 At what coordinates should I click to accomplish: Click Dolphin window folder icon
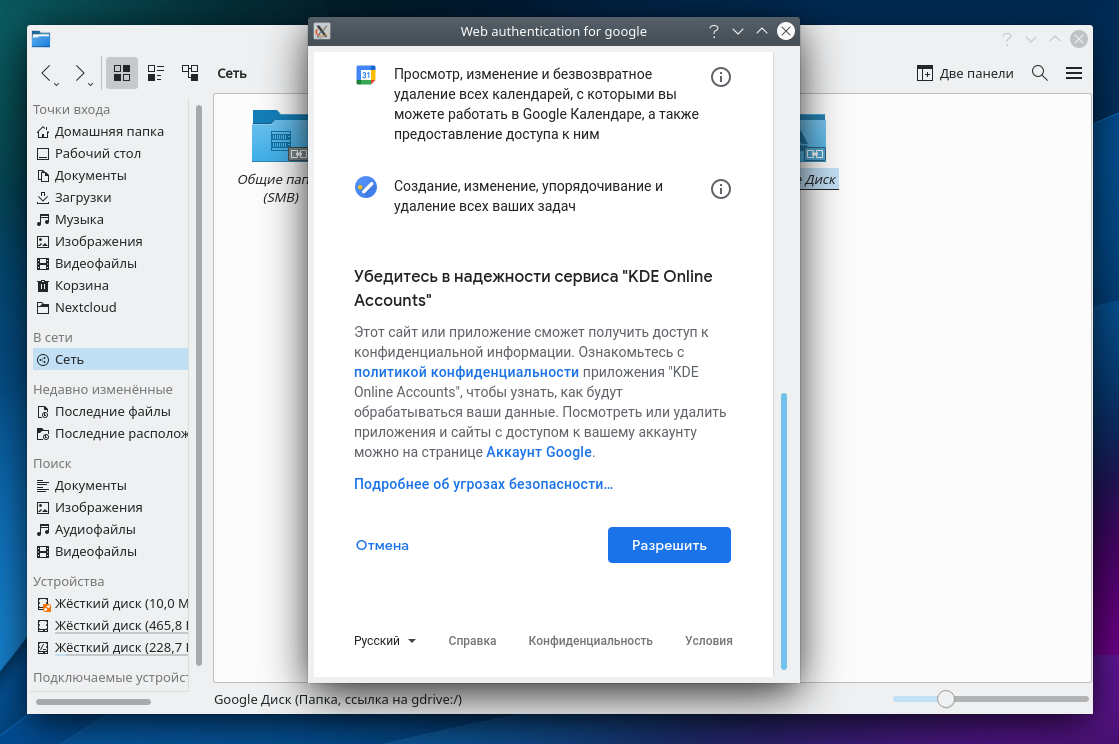point(41,39)
